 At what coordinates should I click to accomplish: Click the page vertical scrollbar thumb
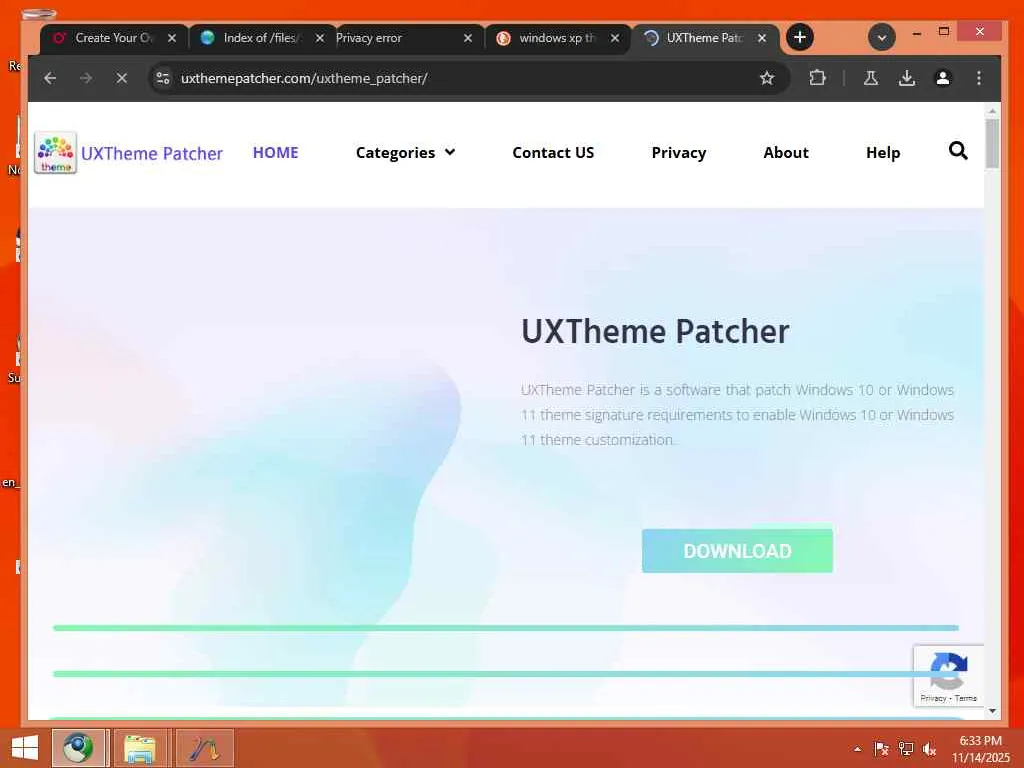tap(992, 142)
